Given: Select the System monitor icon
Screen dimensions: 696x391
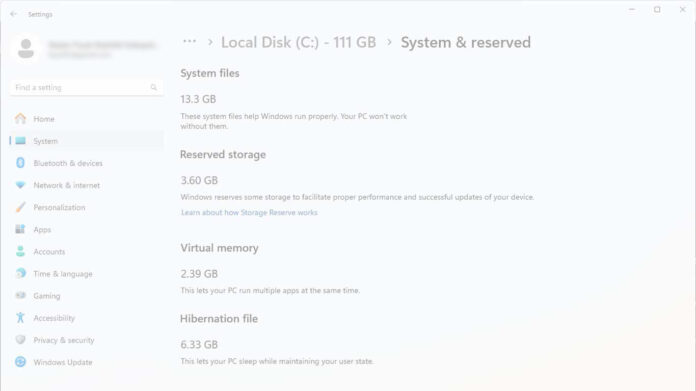Looking at the screenshot, I should click(x=20, y=141).
